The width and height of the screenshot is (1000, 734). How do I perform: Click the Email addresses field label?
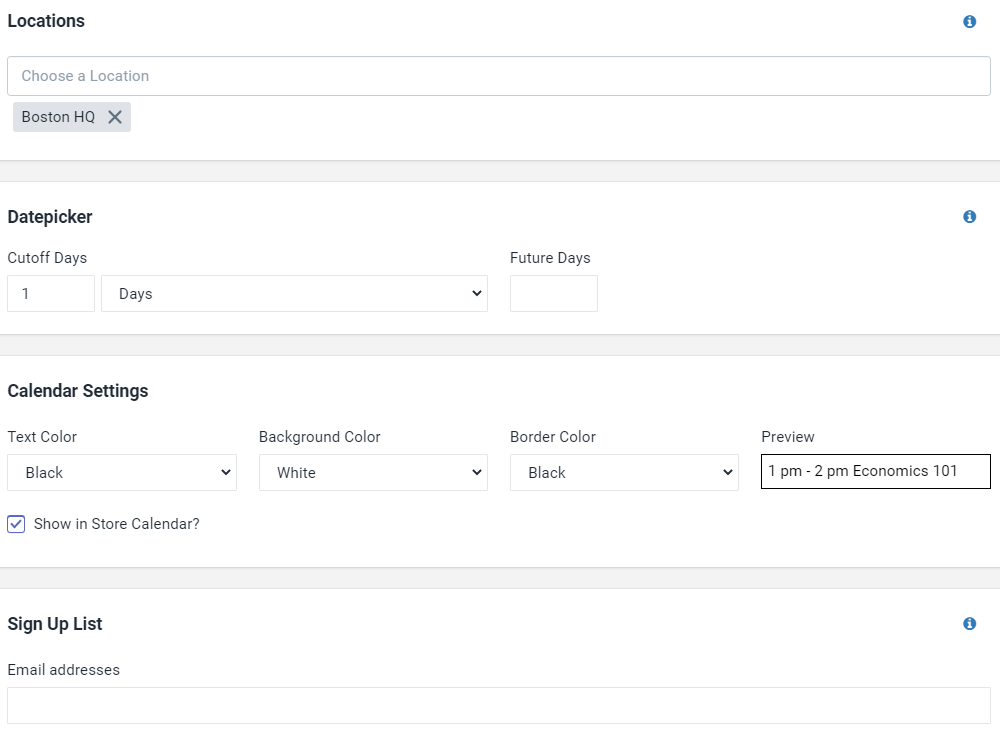point(64,670)
